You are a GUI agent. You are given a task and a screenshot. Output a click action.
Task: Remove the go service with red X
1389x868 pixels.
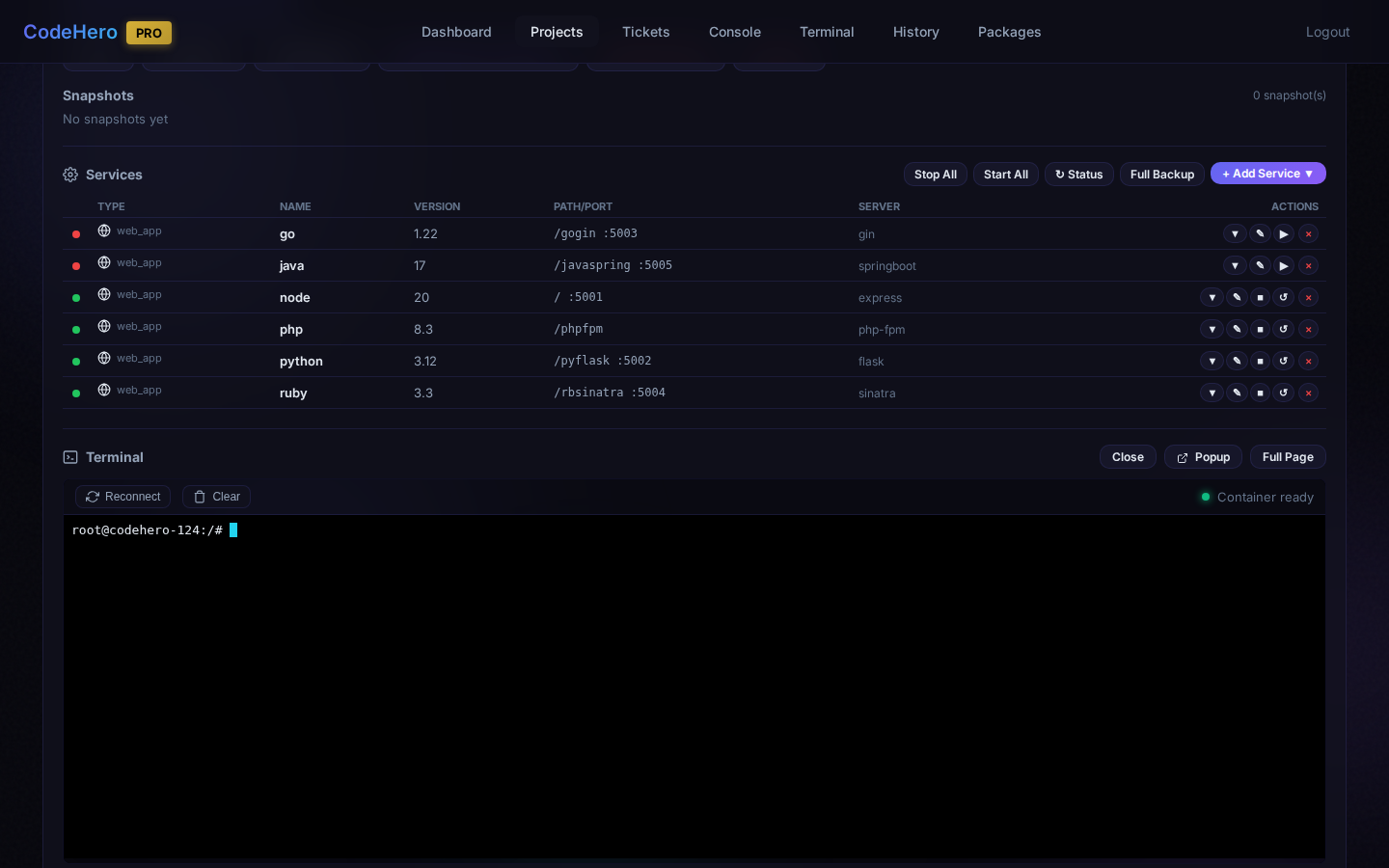[1308, 234]
